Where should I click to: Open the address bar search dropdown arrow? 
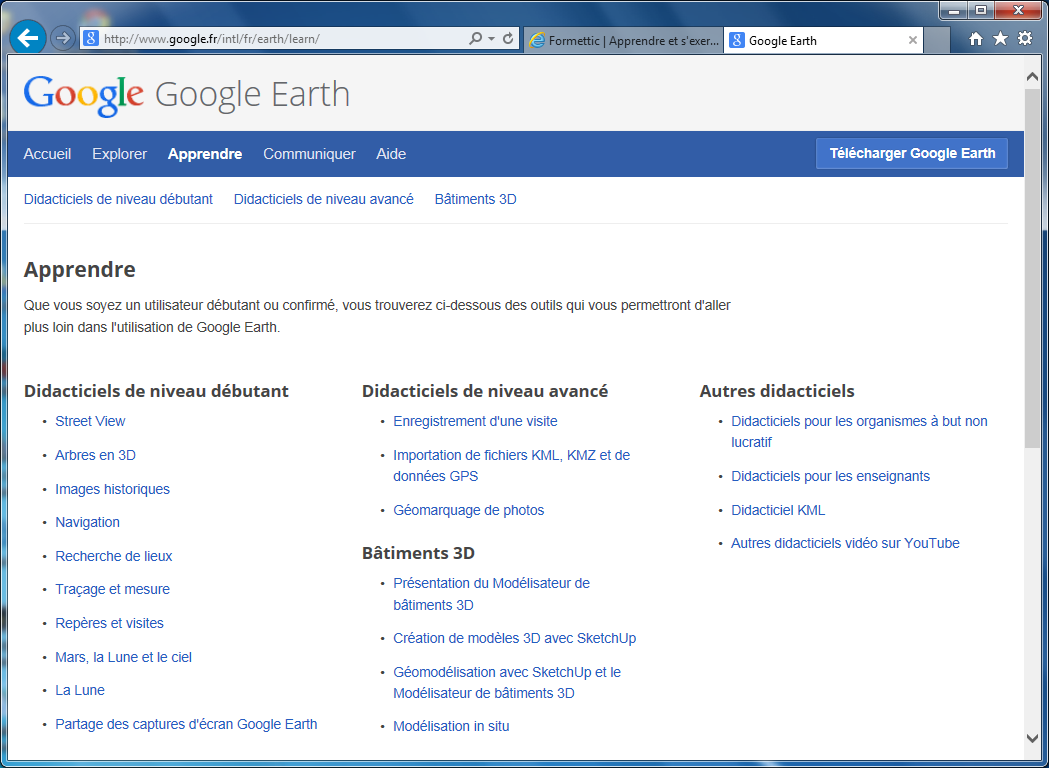pos(492,39)
